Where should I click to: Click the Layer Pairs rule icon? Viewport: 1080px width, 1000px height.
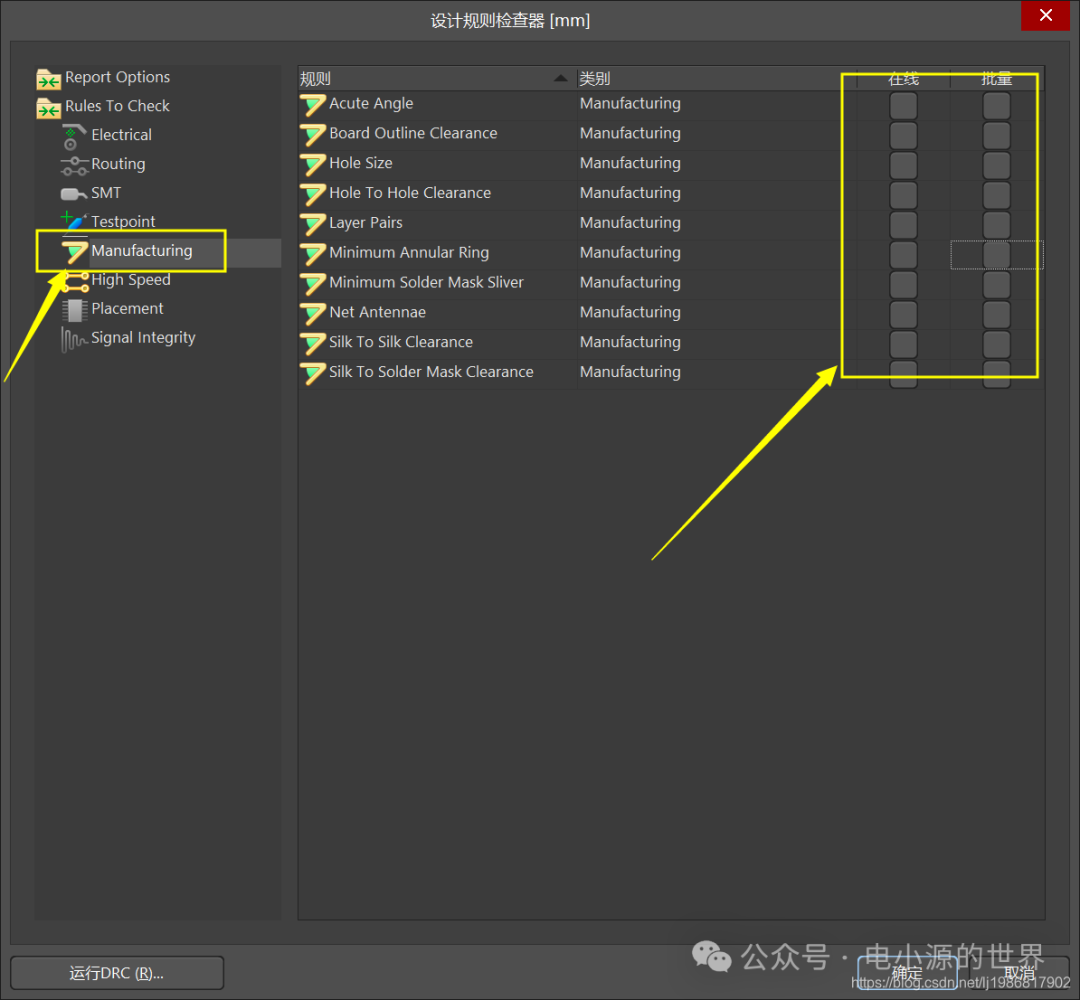(x=313, y=224)
